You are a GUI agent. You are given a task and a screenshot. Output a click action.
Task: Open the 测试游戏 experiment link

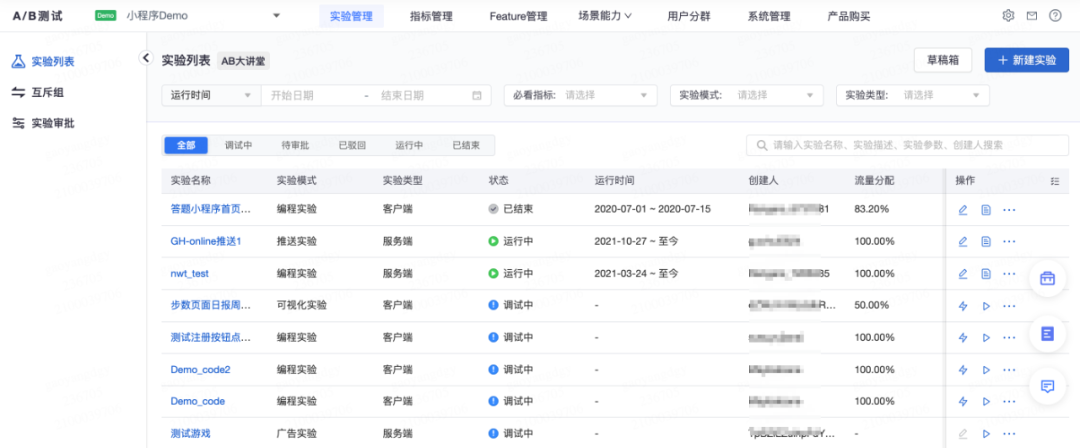(190, 434)
